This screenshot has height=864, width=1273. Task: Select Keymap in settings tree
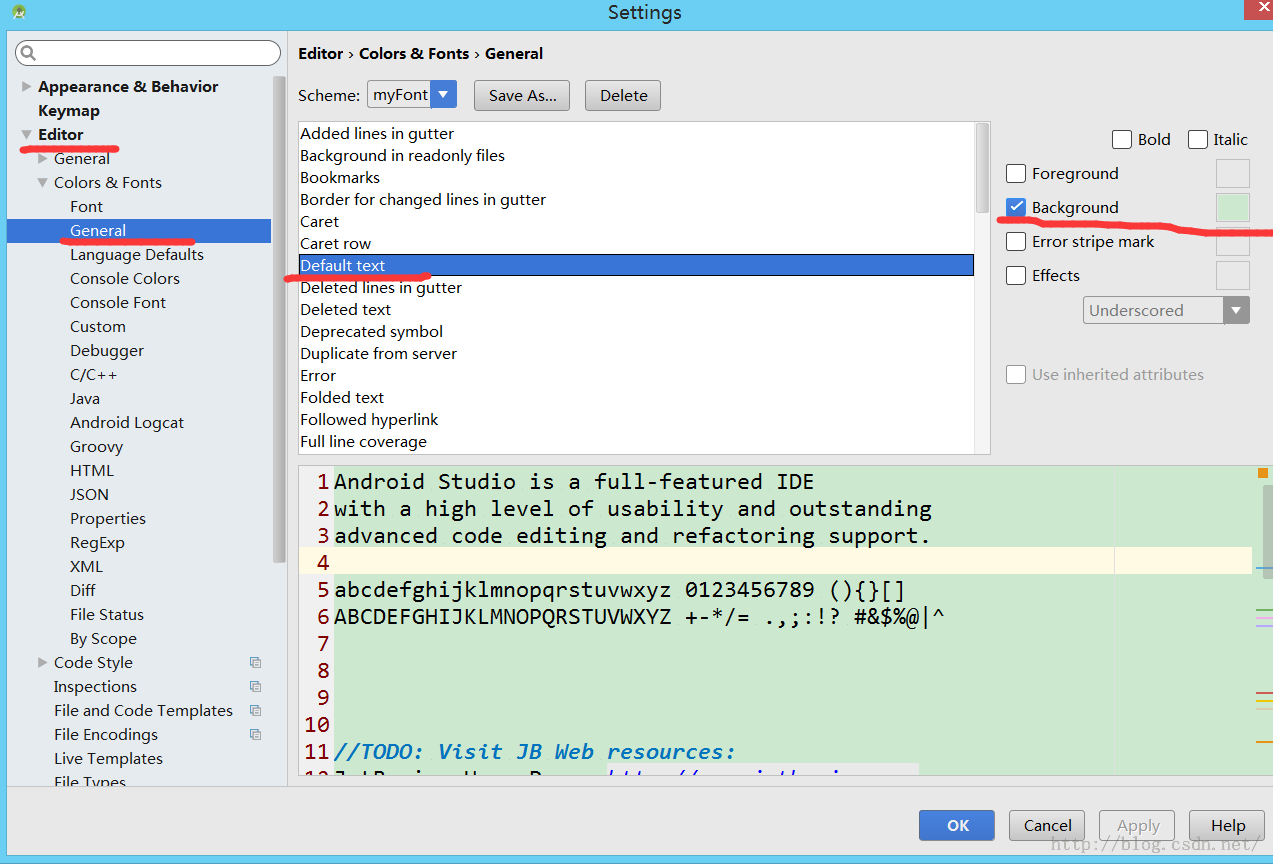point(69,111)
